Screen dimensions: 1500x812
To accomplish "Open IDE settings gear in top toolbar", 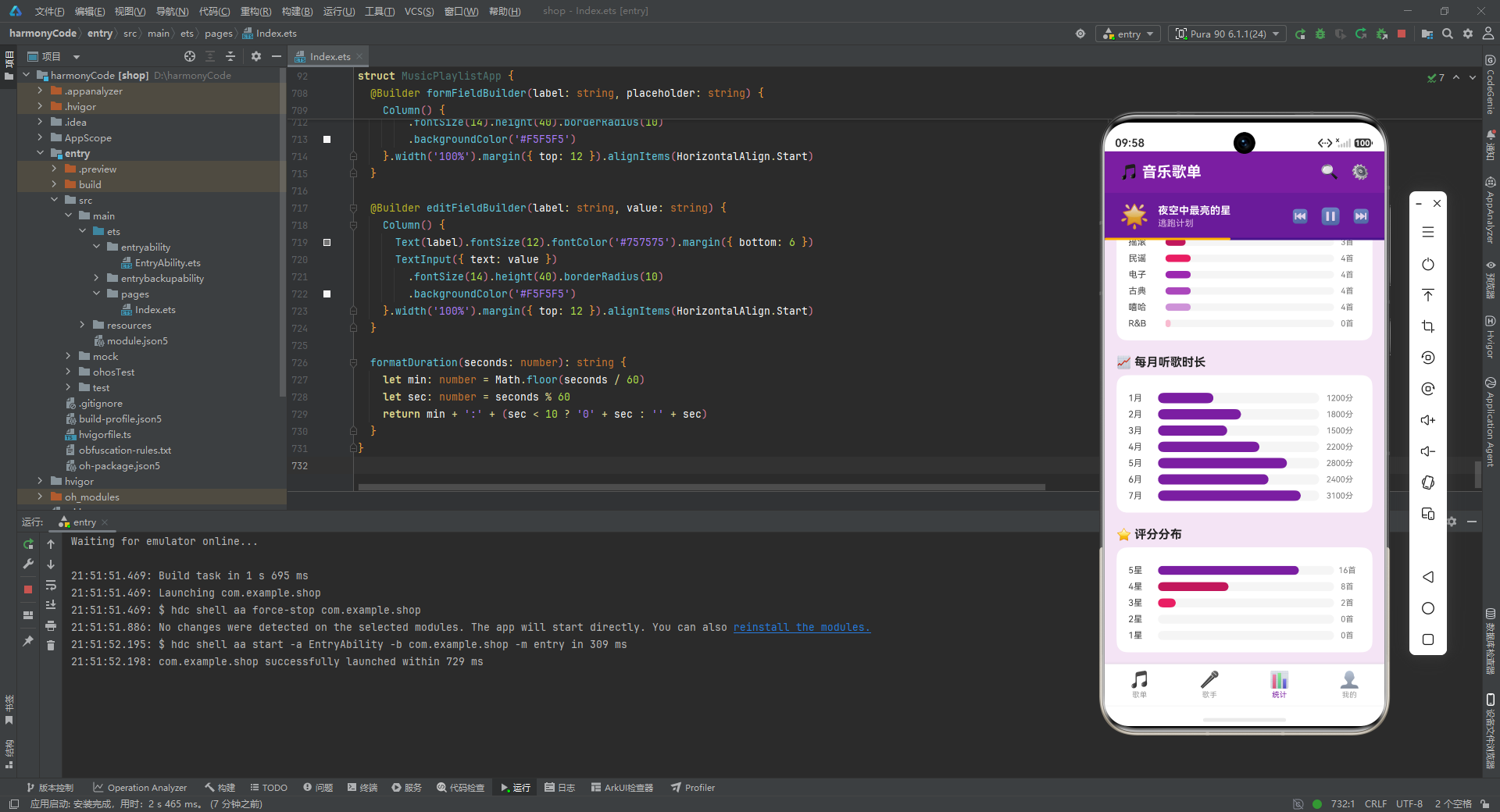I will click(x=1468, y=34).
